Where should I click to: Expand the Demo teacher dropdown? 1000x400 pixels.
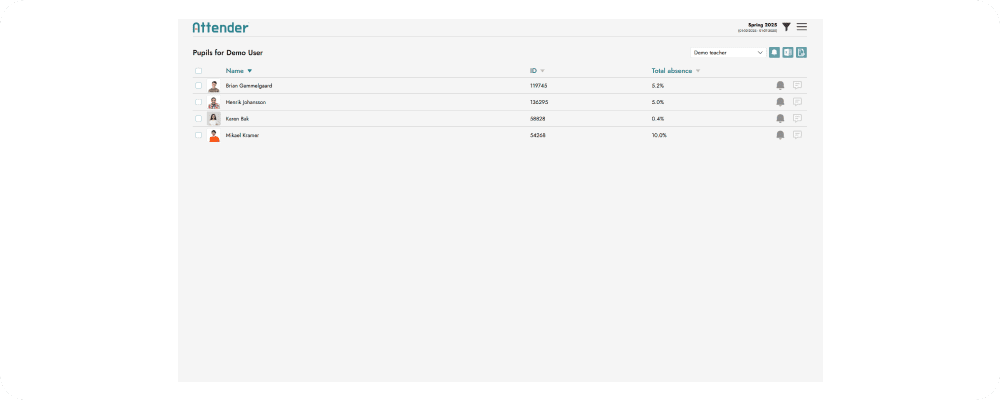pyautogui.click(x=728, y=52)
